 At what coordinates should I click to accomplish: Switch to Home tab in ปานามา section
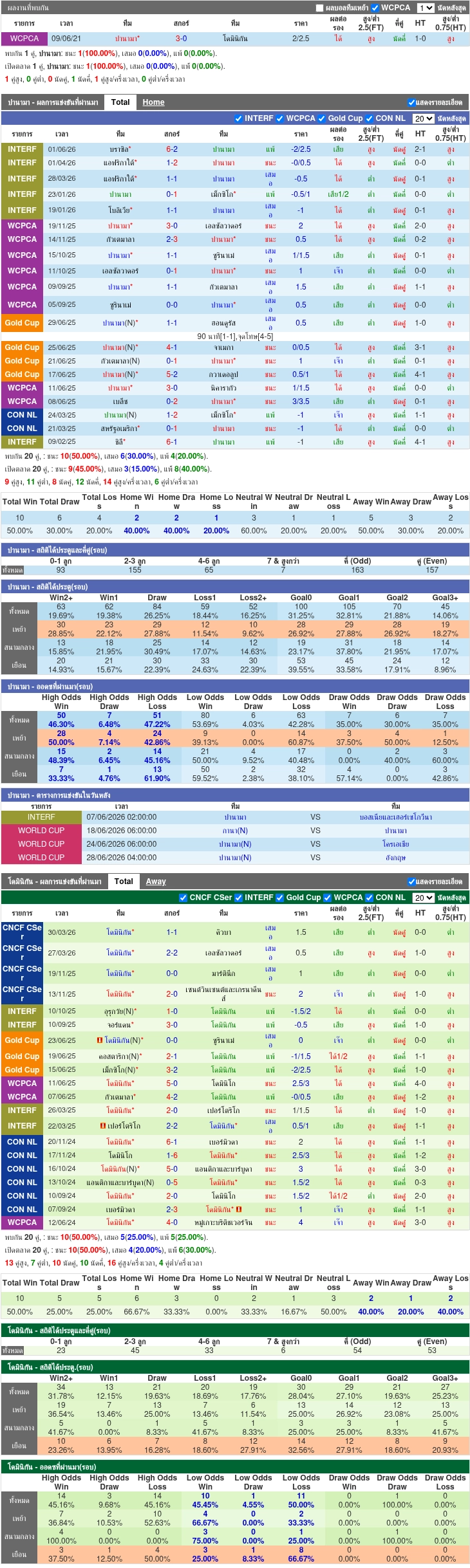pos(153,102)
